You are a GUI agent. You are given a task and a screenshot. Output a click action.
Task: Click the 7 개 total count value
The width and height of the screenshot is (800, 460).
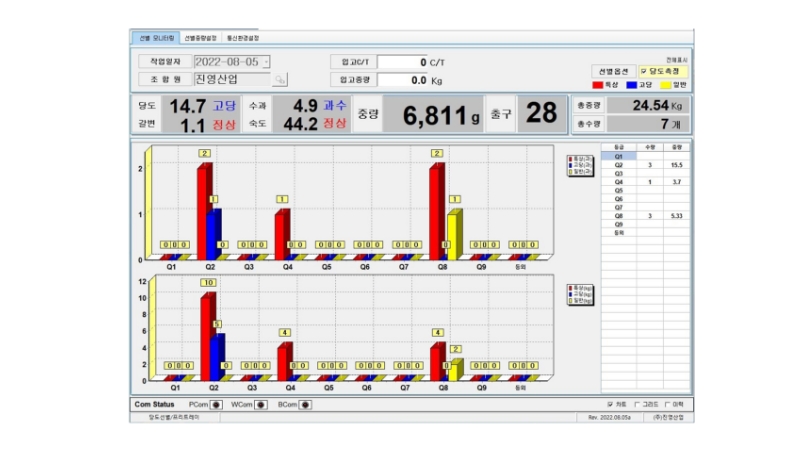(647, 123)
